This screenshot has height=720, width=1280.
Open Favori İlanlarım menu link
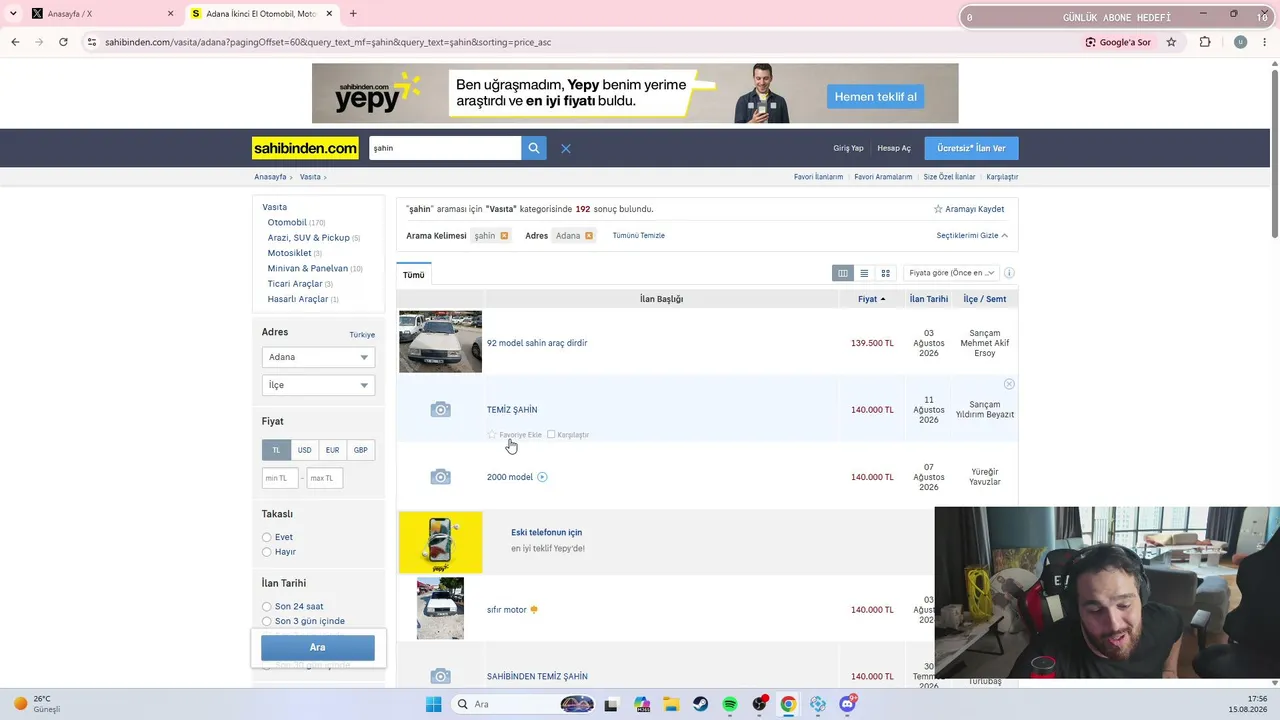tap(819, 177)
